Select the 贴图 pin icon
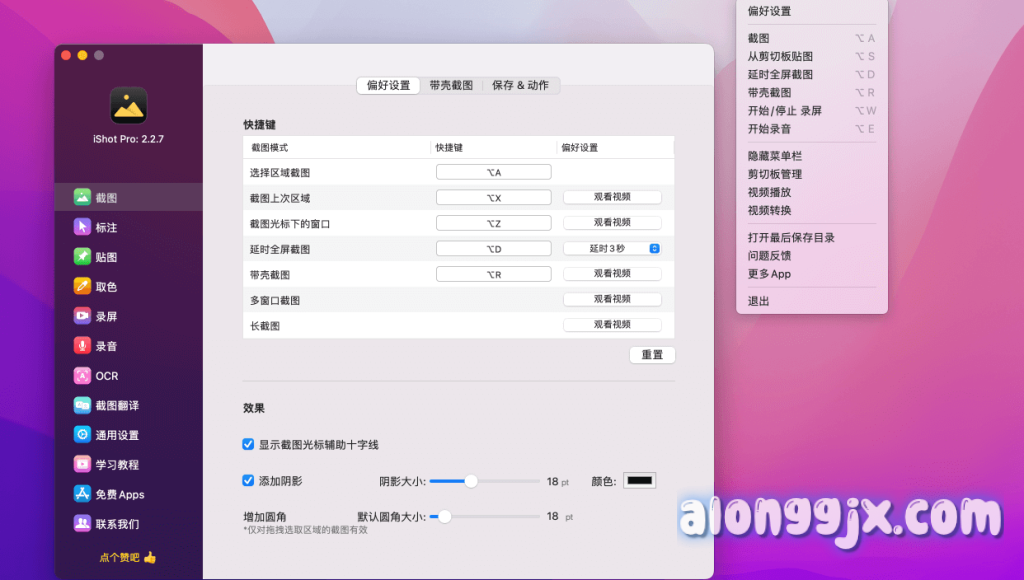The image size is (1024, 580). [82, 257]
